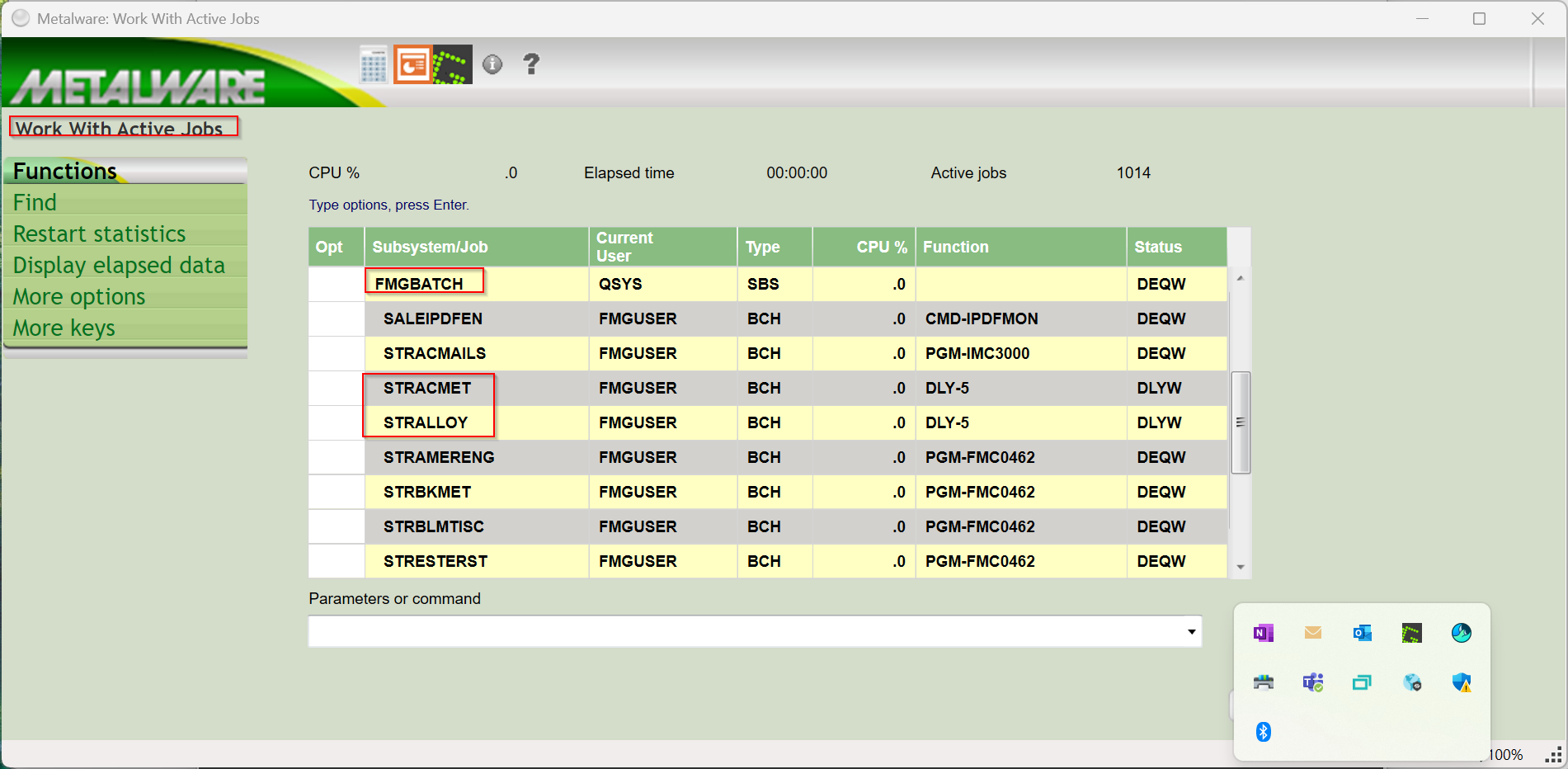1568x769 pixels.
Task: Click the Opt field for STRACMAILS row
Action: point(337,353)
